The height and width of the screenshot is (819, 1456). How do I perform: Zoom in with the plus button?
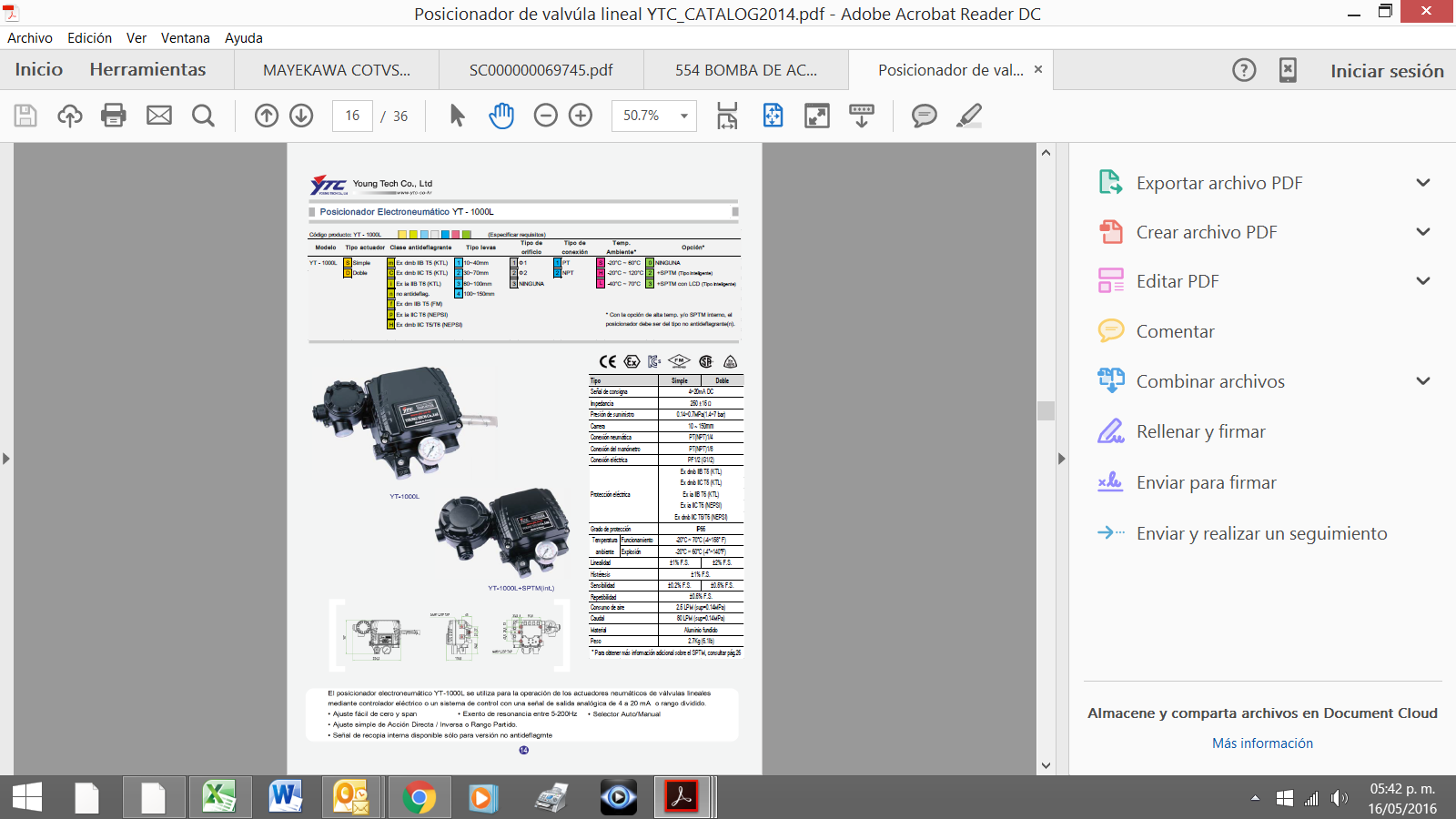click(x=581, y=116)
